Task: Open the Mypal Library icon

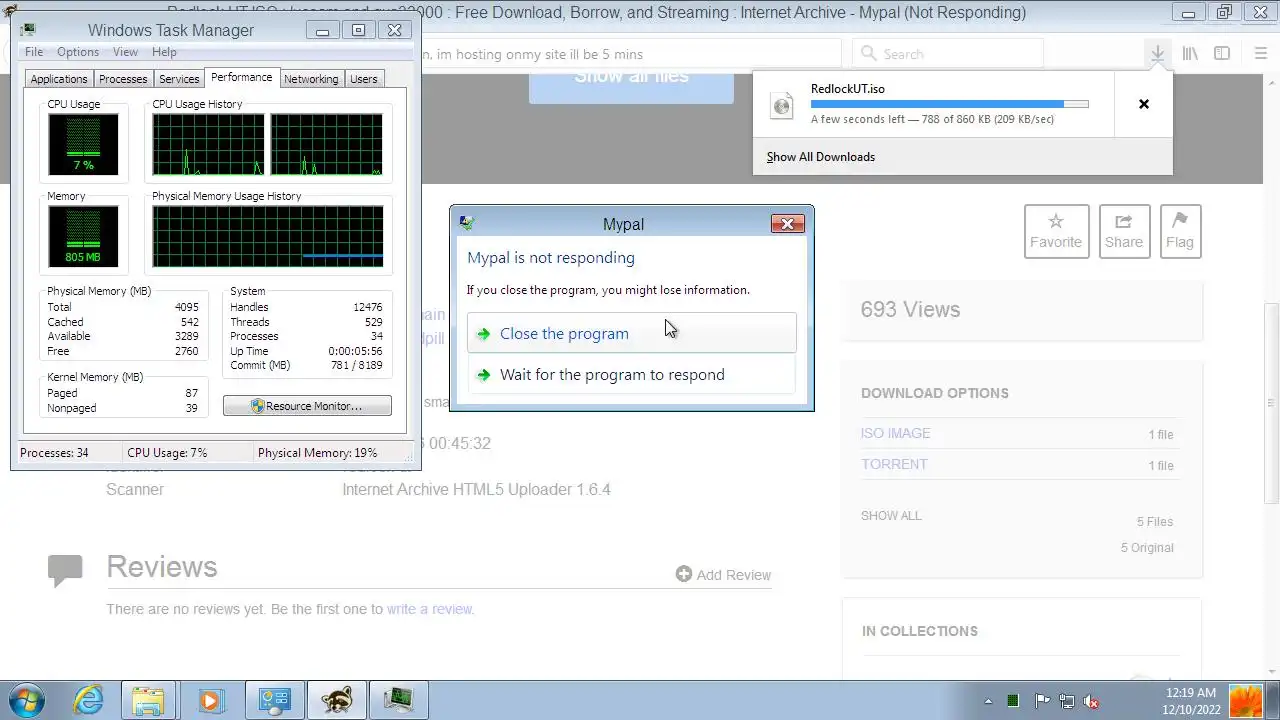Action: pos(1190,54)
